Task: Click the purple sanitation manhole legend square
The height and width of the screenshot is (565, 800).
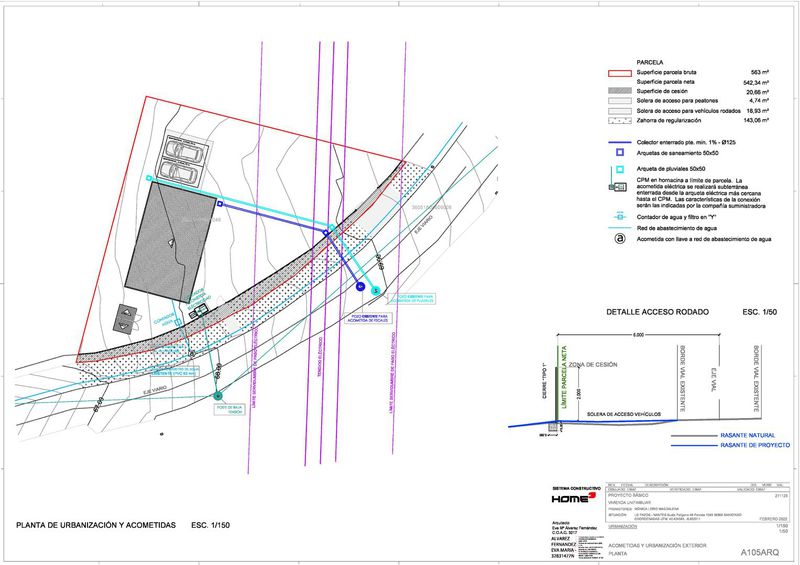Action: [621, 153]
